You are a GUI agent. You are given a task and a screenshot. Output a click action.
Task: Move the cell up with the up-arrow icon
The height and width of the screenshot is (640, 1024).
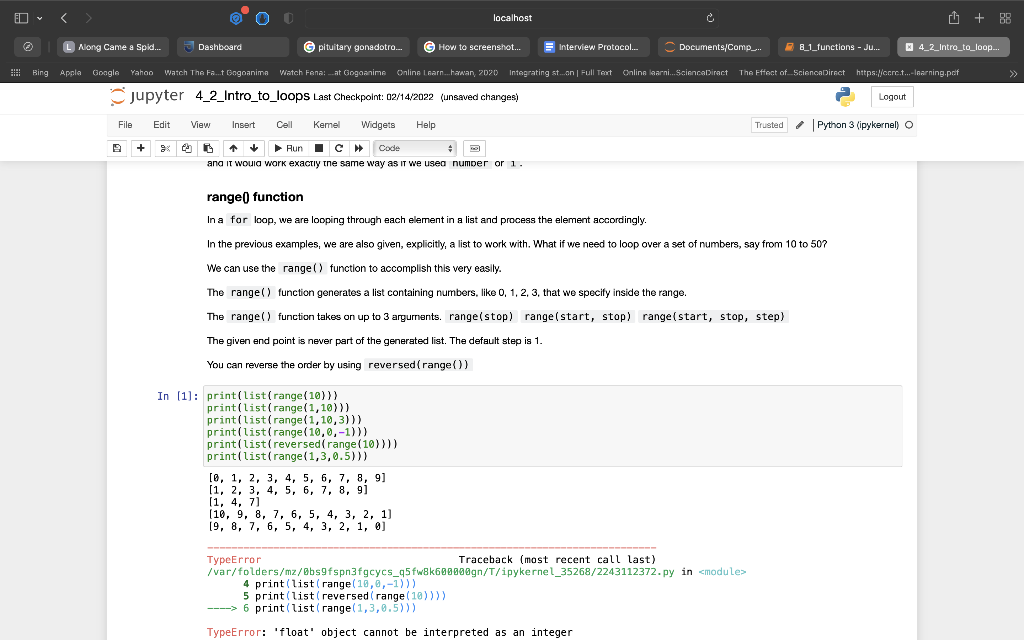(x=235, y=148)
